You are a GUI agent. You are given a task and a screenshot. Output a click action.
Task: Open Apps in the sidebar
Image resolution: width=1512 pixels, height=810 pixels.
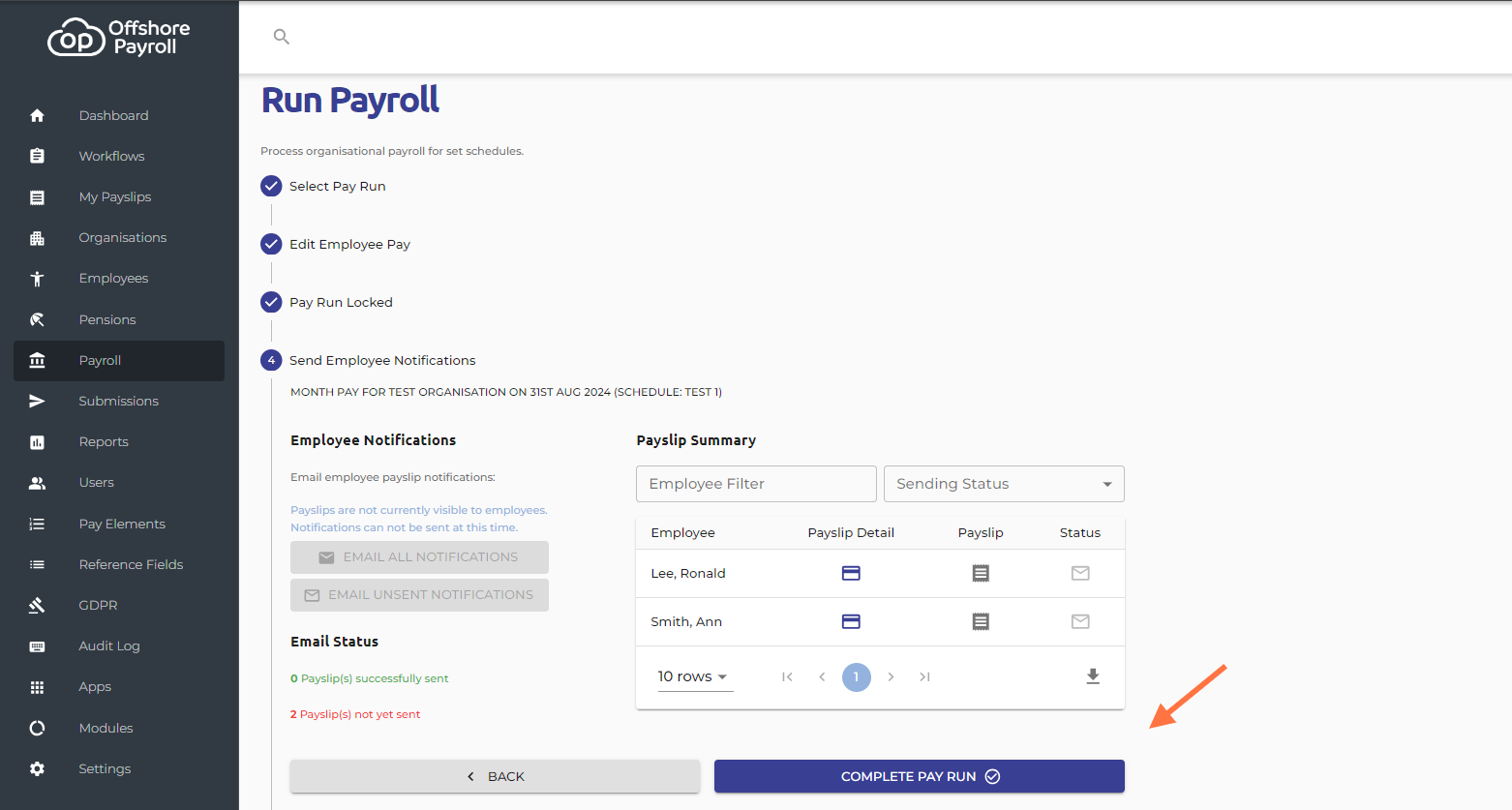click(119, 686)
